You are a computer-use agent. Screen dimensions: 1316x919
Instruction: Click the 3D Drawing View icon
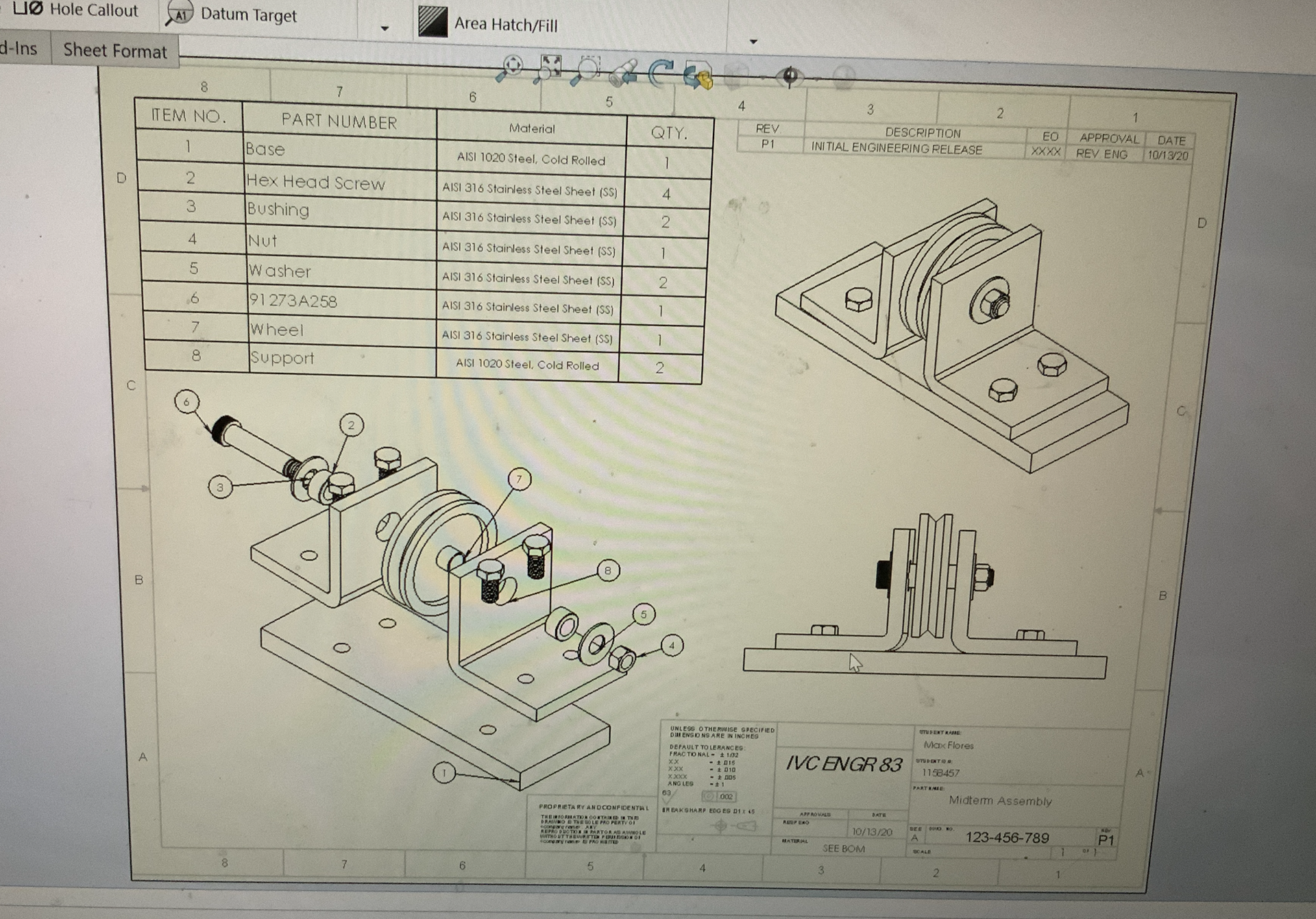[x=698, y=75]
